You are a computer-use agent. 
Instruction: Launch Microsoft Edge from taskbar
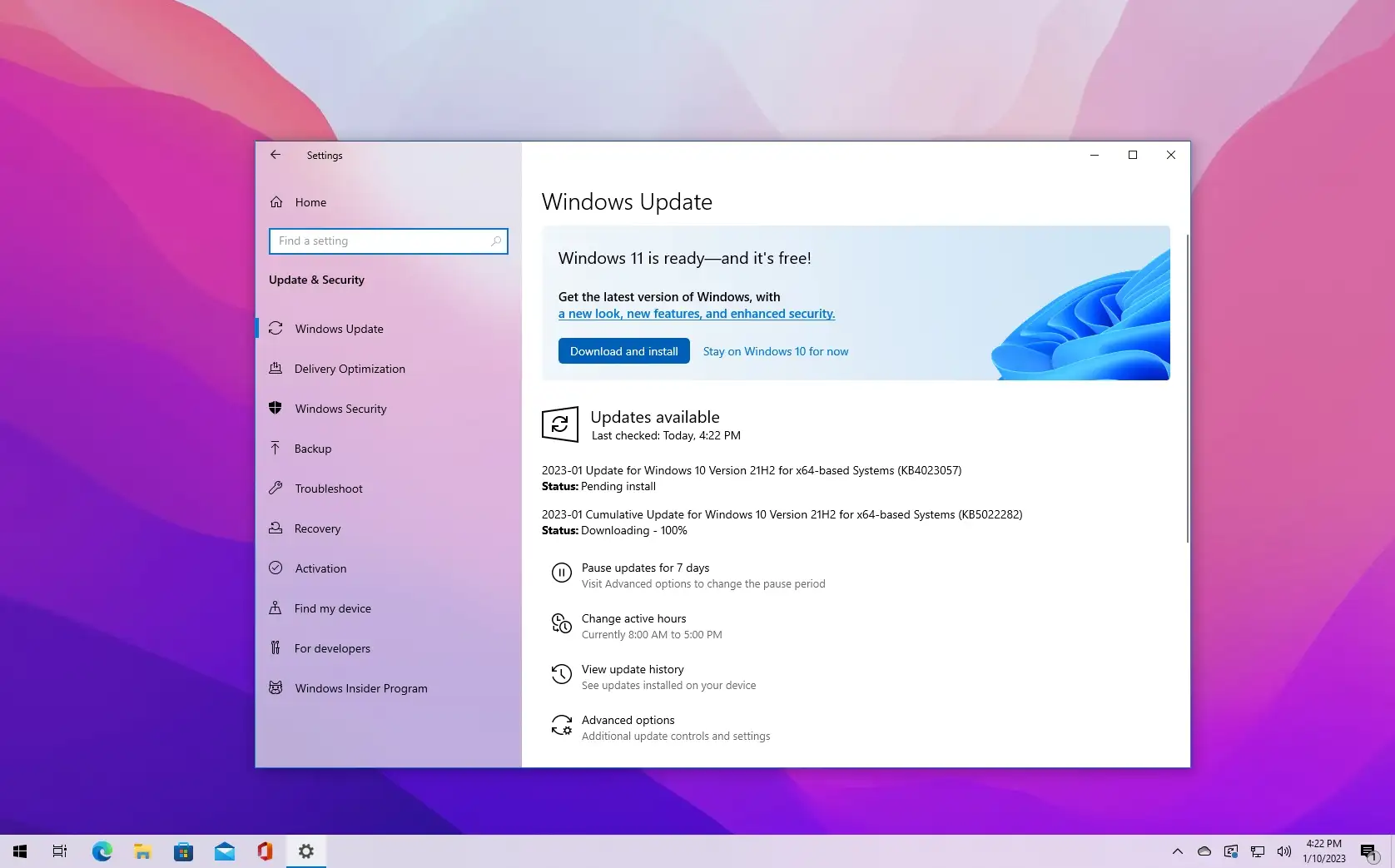tap(102, 851)
